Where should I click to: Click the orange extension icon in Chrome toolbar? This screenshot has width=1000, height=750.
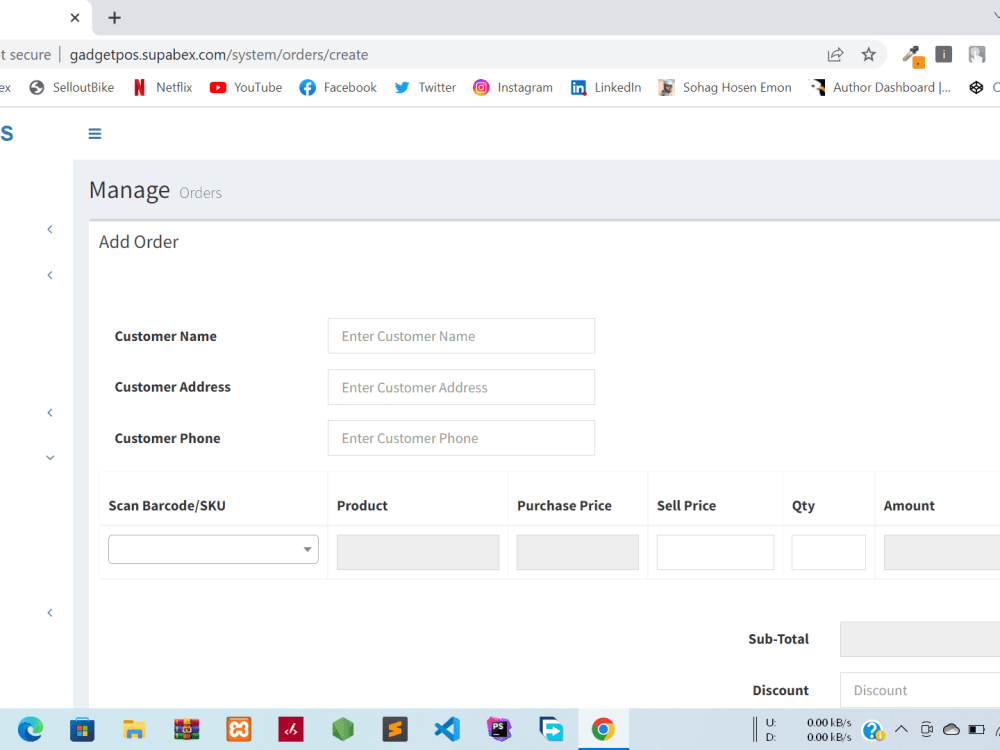click(911, 55)
